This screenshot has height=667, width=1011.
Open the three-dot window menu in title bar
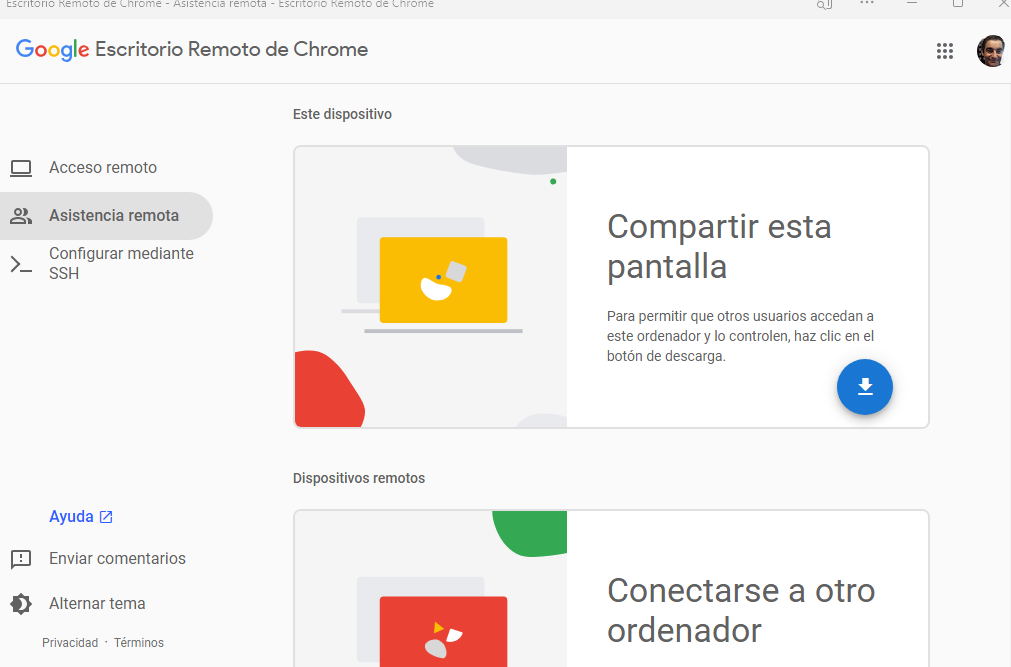(867, 4)
